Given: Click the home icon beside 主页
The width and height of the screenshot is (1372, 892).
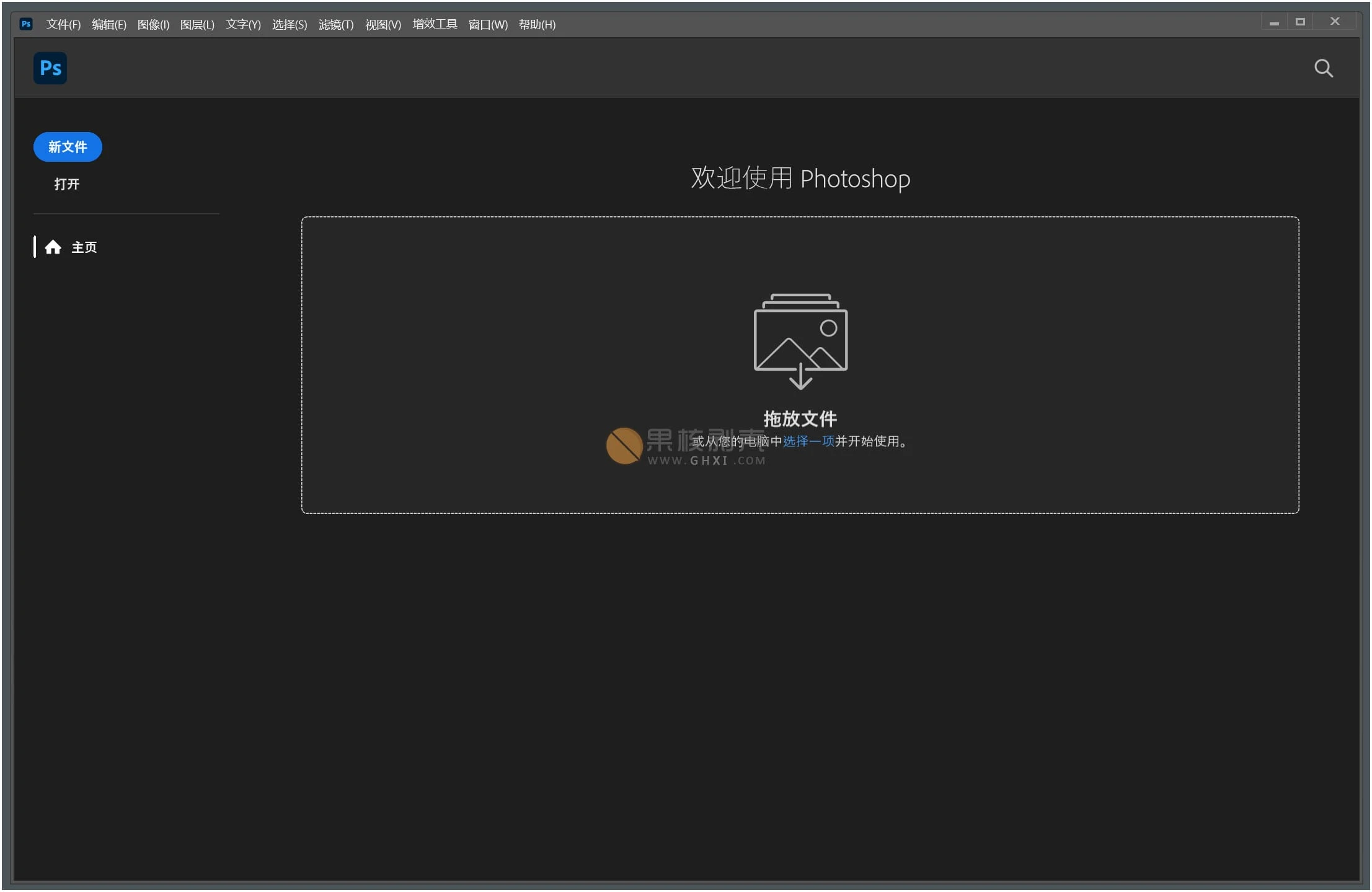Looking at the screenshot, I should pyautogui.click(x=53, y=247).
